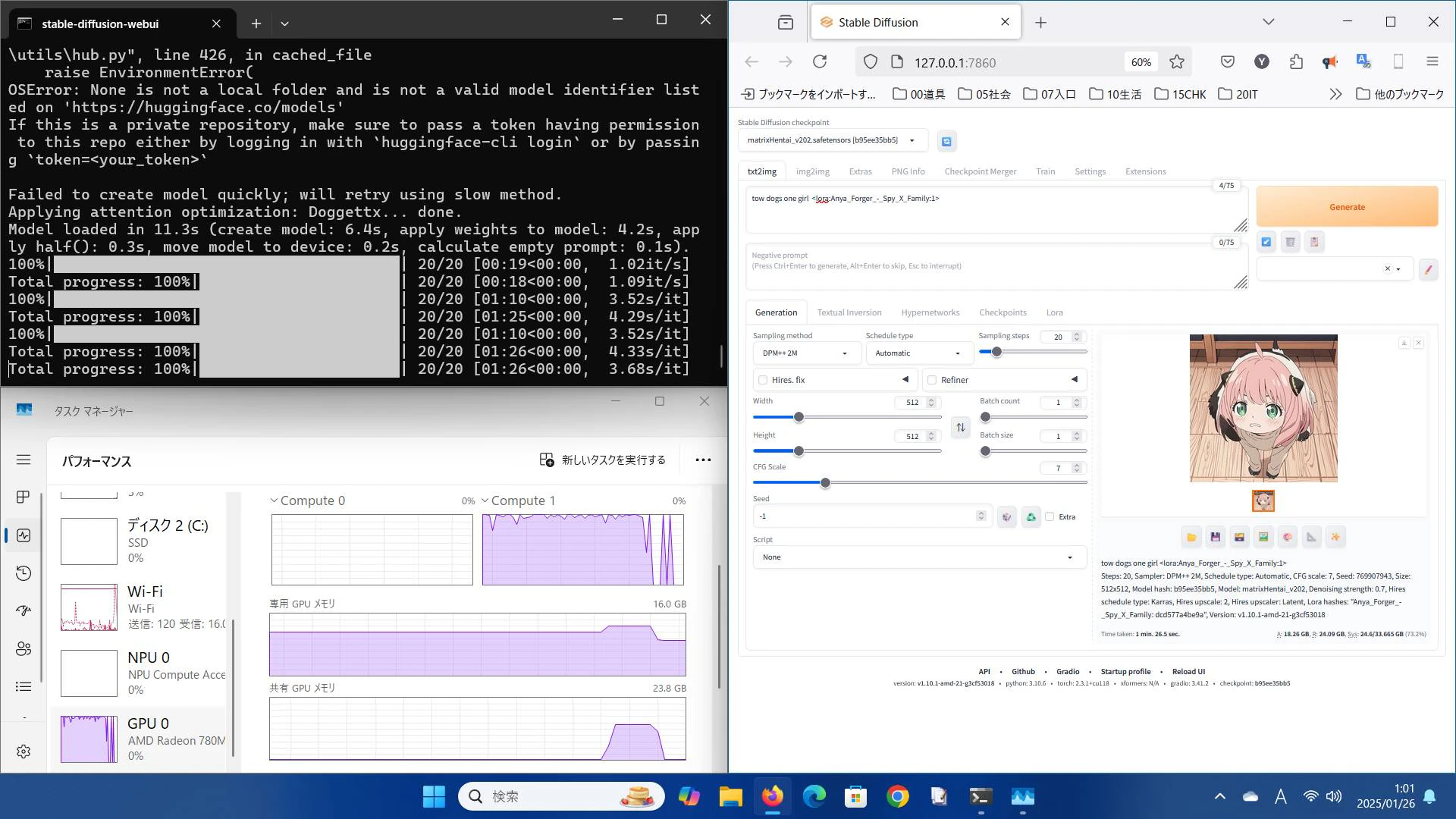The height and width of the screenshot is (819, 1456).
Task: Click the Generate button
Action: pyautogui.click(x=1347, y=207)
